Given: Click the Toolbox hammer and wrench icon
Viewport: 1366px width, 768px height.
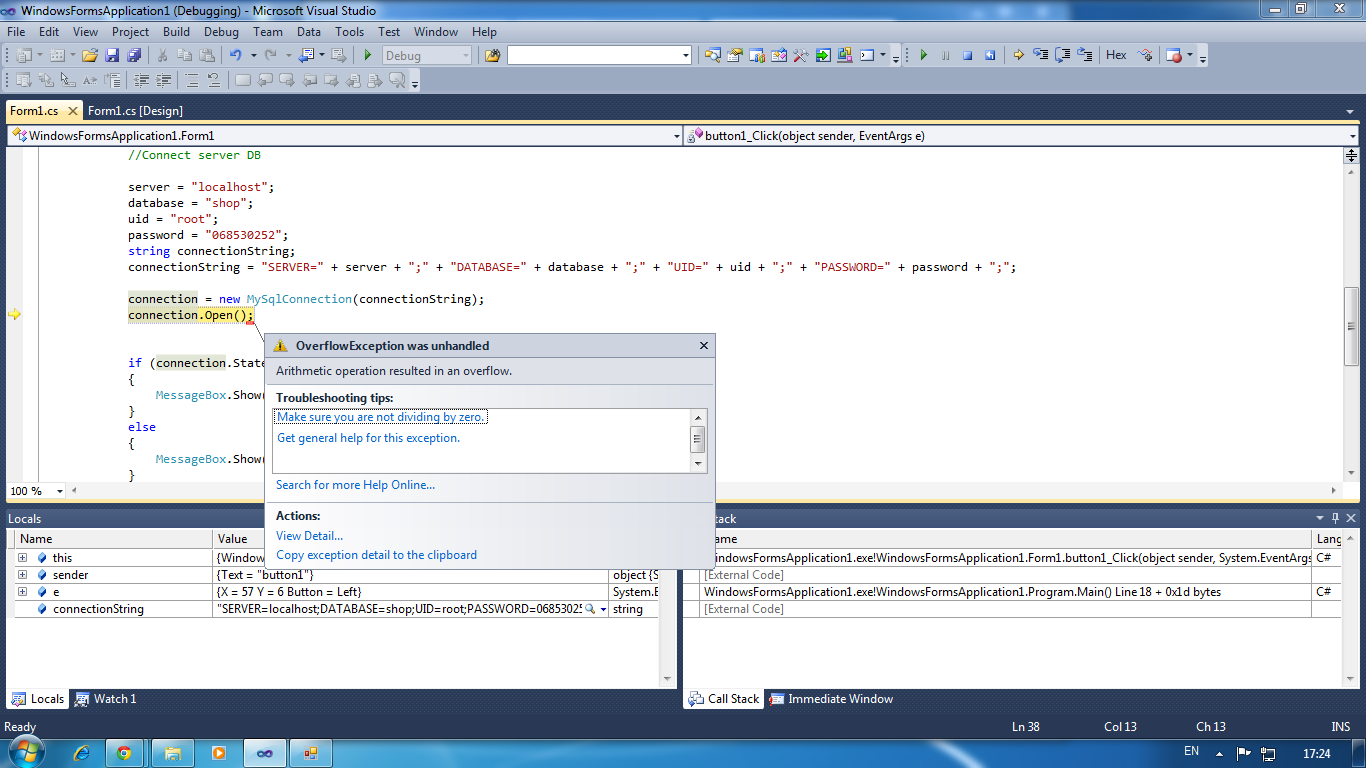Looking at the screenshot, I should coord(800,55).
